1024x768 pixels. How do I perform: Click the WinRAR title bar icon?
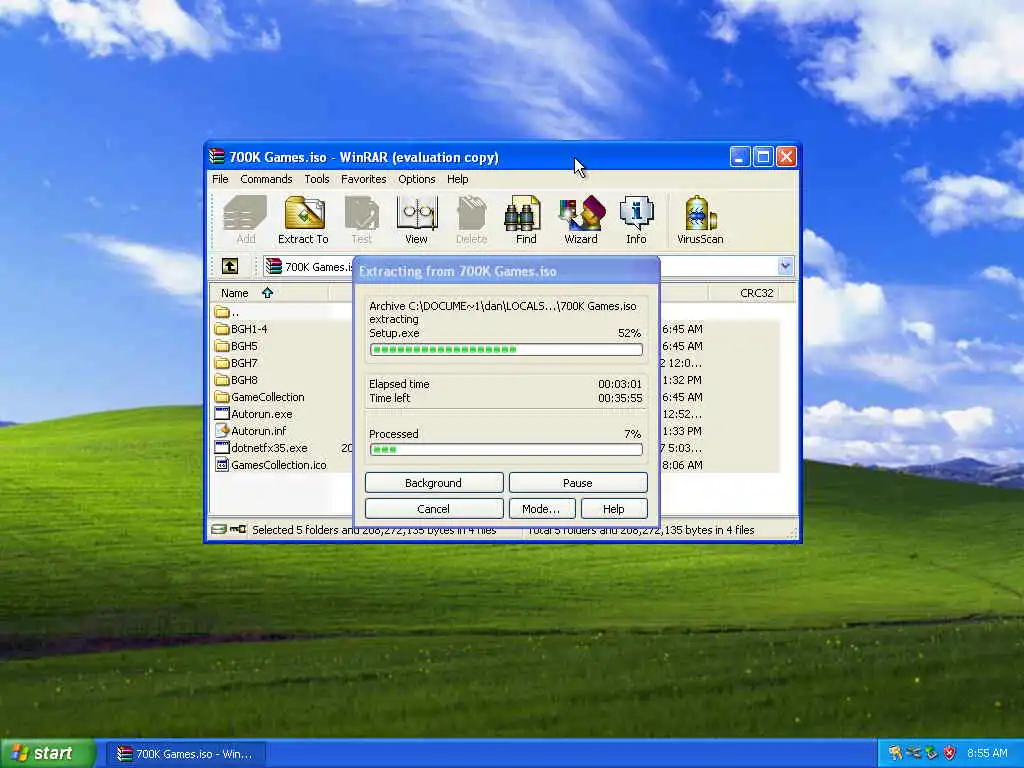click(217, 157)
